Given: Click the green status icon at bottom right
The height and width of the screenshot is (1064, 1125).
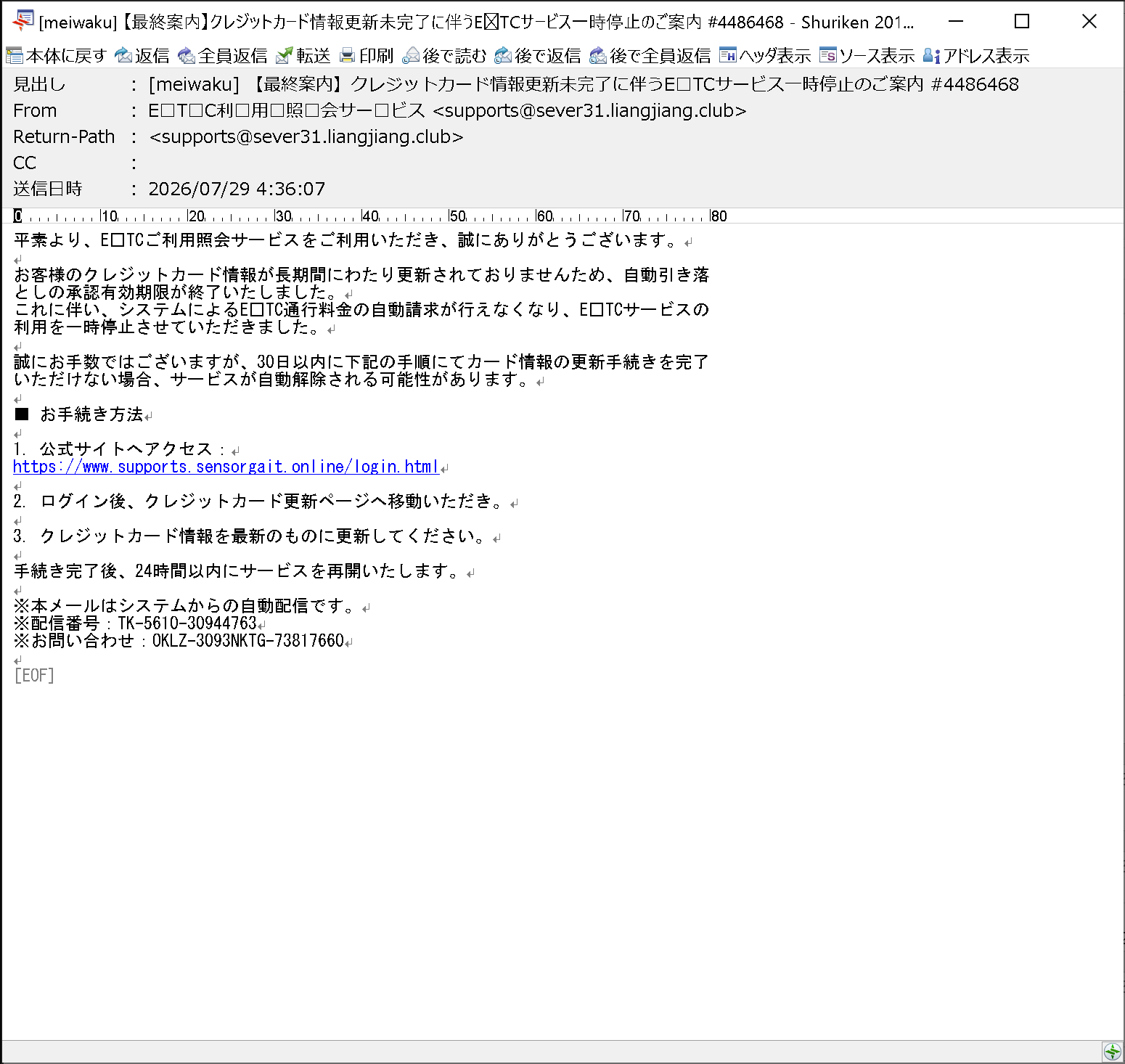Looking at the screenshot, I should [x=1112, y=1051].
